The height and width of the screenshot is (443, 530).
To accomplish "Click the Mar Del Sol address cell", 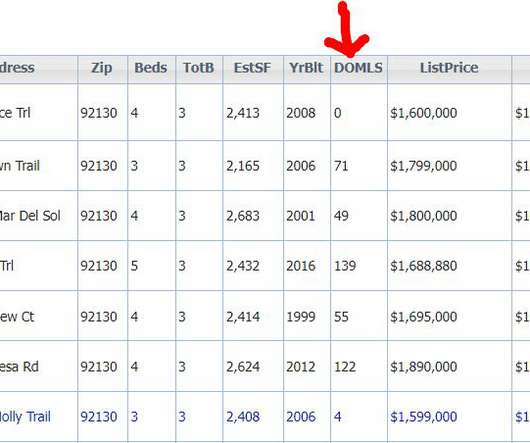I will [30, 216].
